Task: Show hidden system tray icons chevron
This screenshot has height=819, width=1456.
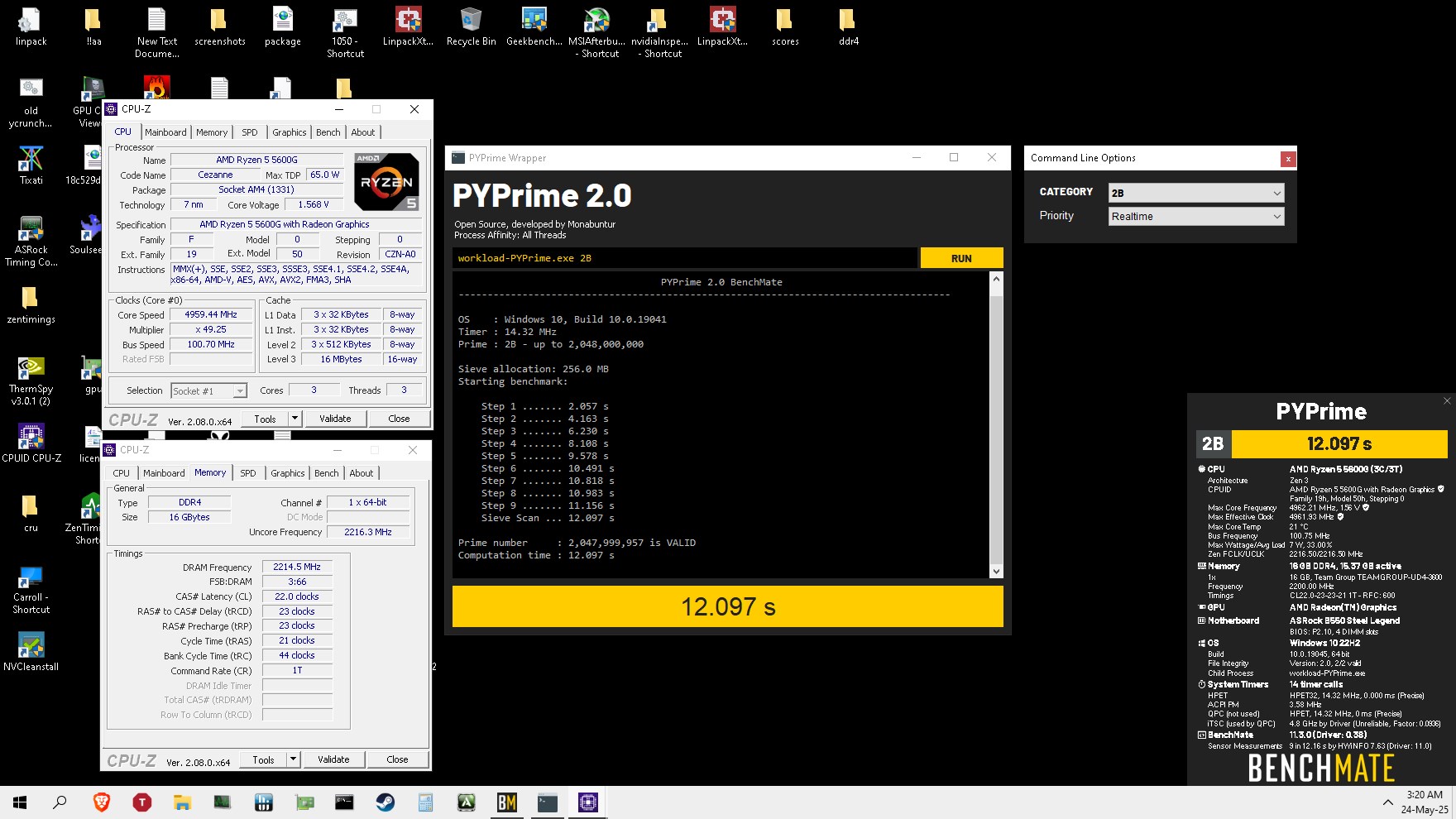Action: 1387,802
